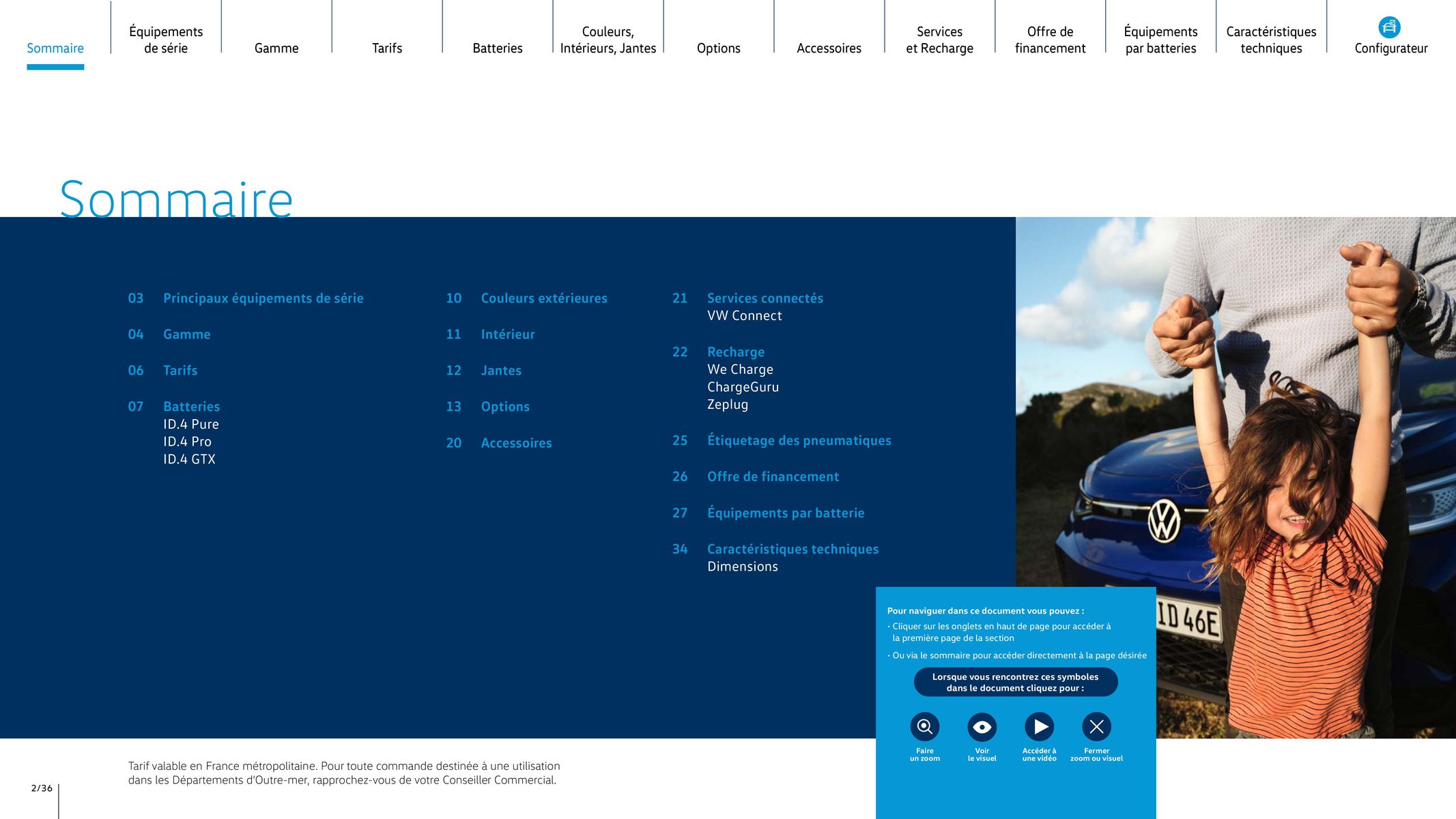The image size is (1456, 819).
Task: Open Couleurs, Intérieurs, Jantes tab
Action: pos(608,40)
